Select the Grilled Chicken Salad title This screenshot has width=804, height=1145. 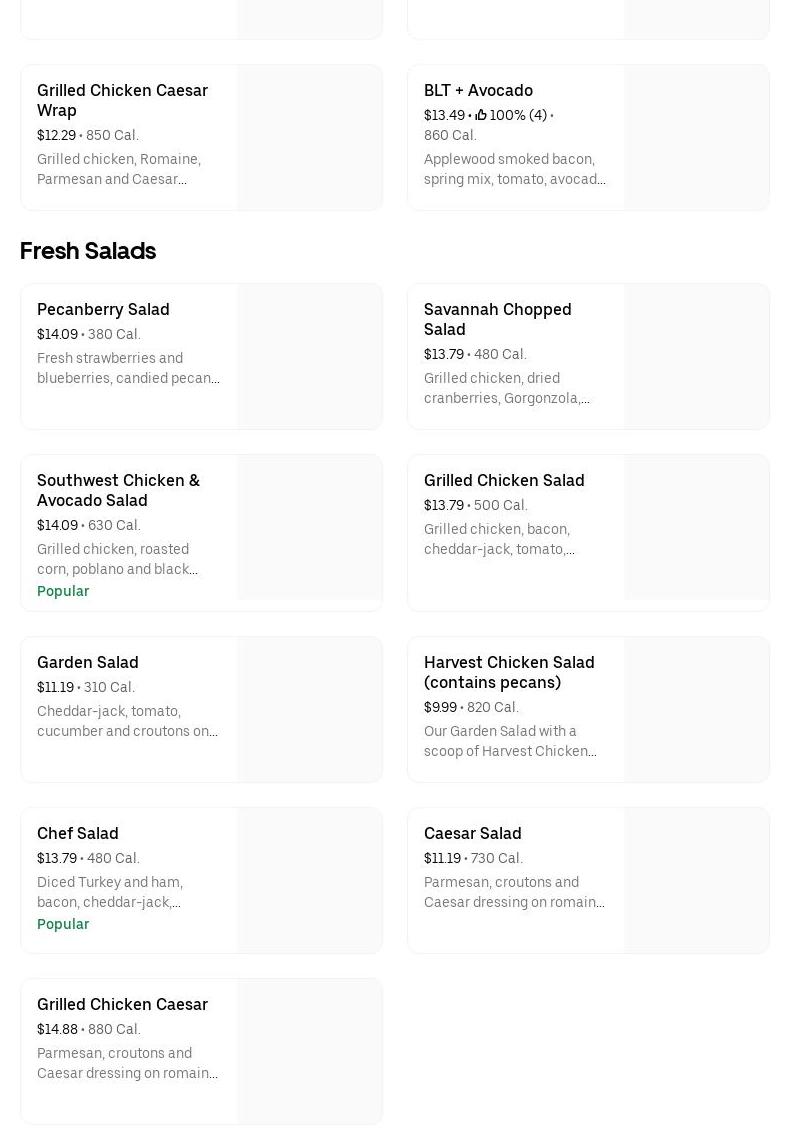504,480
